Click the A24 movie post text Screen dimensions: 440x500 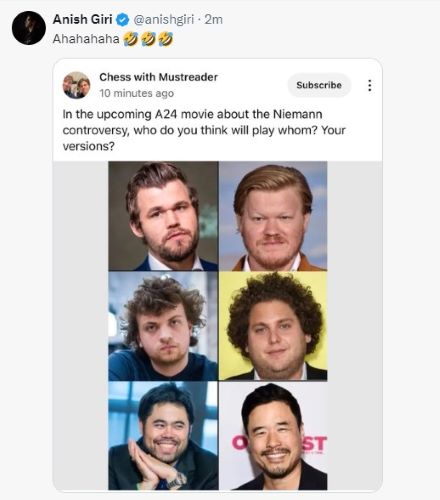coord(204,130)
